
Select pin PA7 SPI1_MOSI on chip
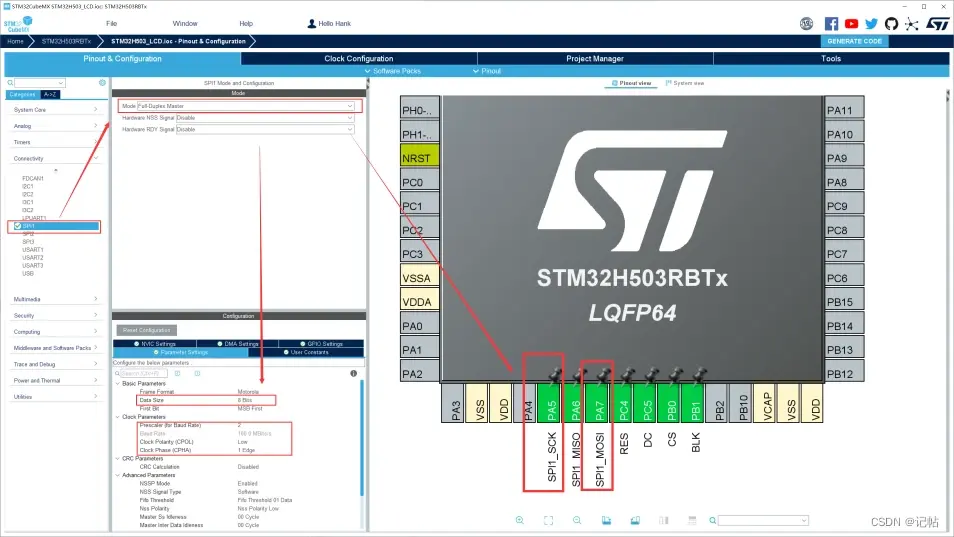[599, 403]
